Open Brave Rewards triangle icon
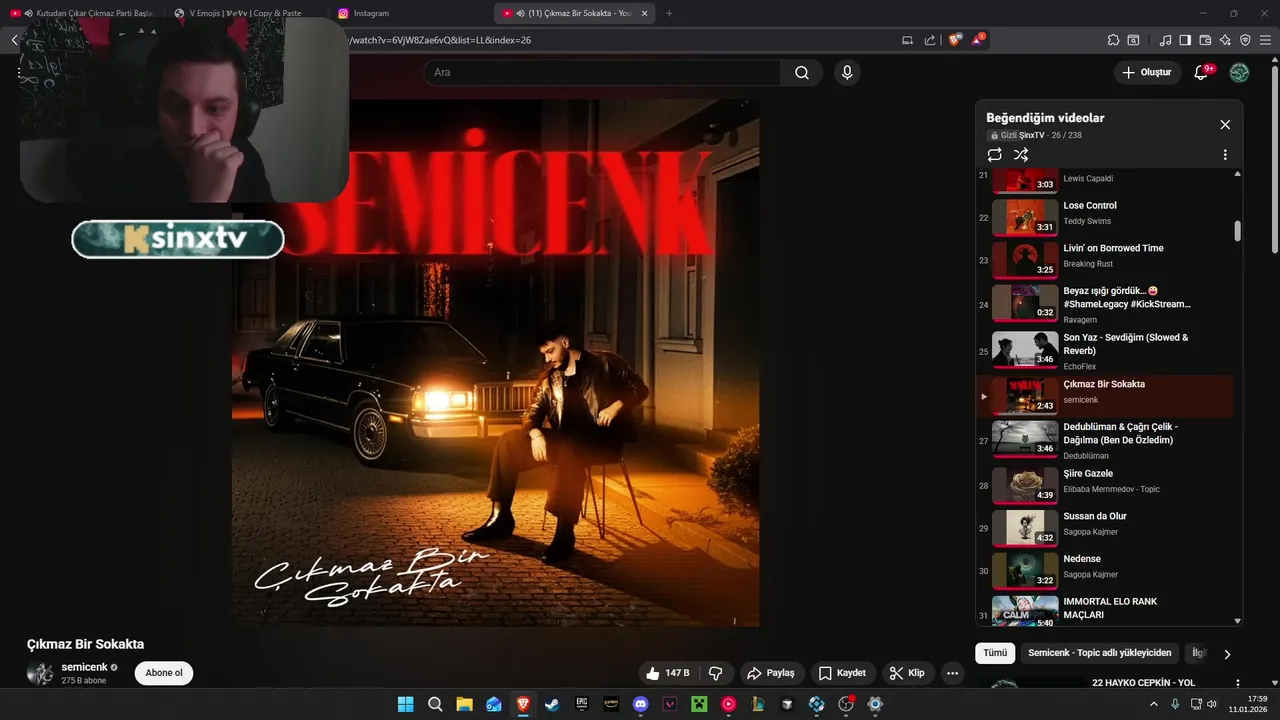Image resolution: width=1280 pixels, height=720 pixels. (x=977, y=40)
